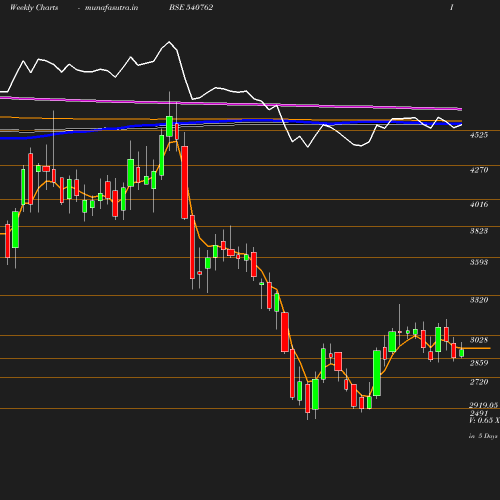The height and width of the screenshot is (500, 500).
Task: Click the lowest red candle near 2491 level
Action: tap(308, 398)
